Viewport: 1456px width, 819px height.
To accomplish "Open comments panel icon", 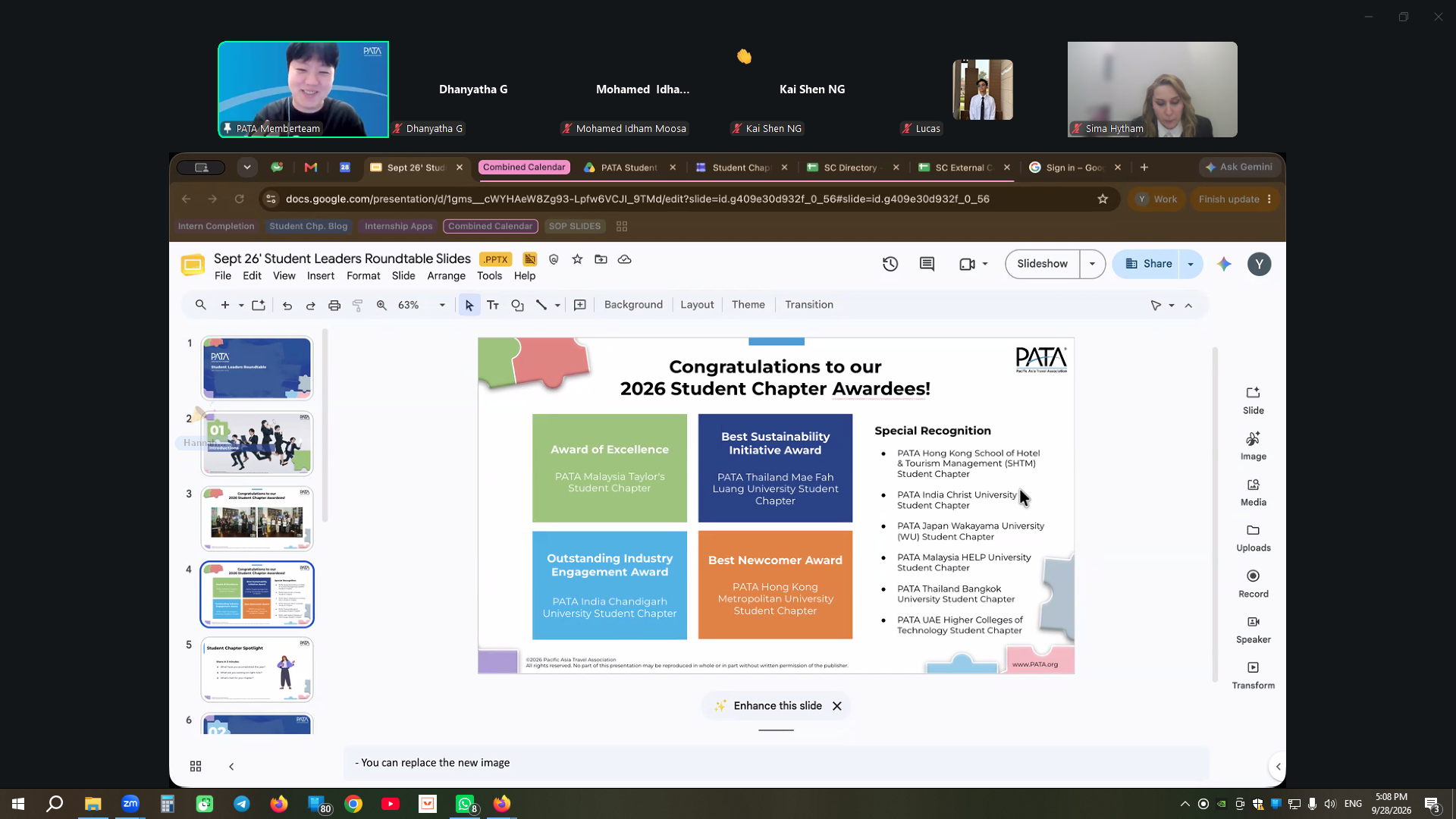I will point(927,264).
